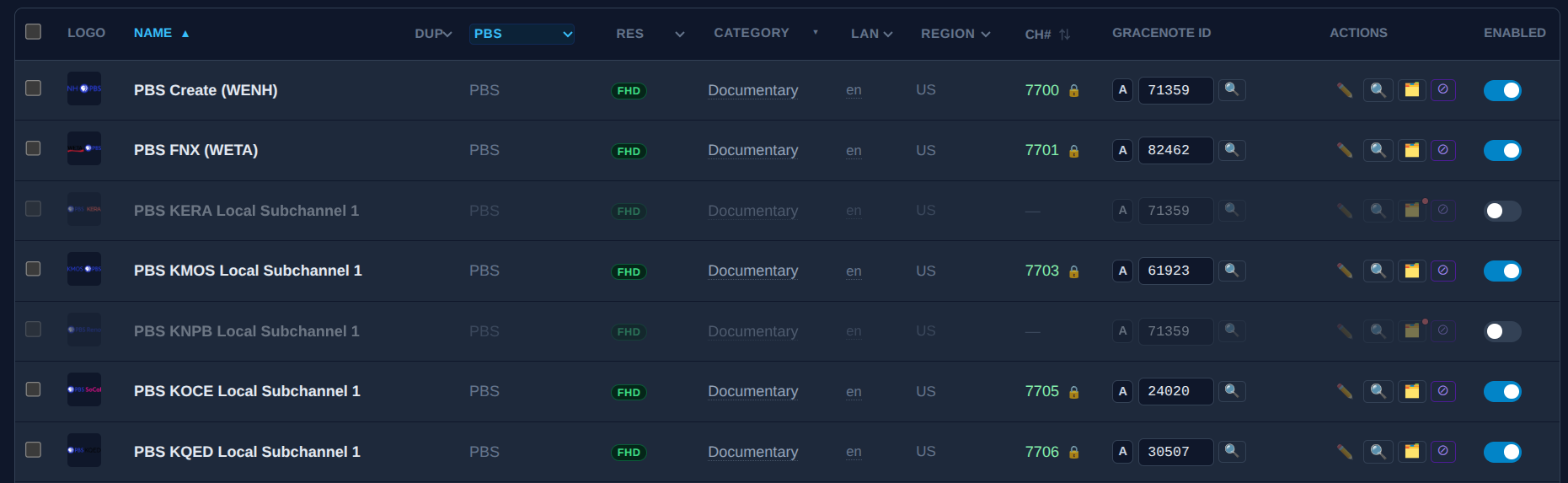Open the PBS filter dropdown in header

[x=522, y=34]
